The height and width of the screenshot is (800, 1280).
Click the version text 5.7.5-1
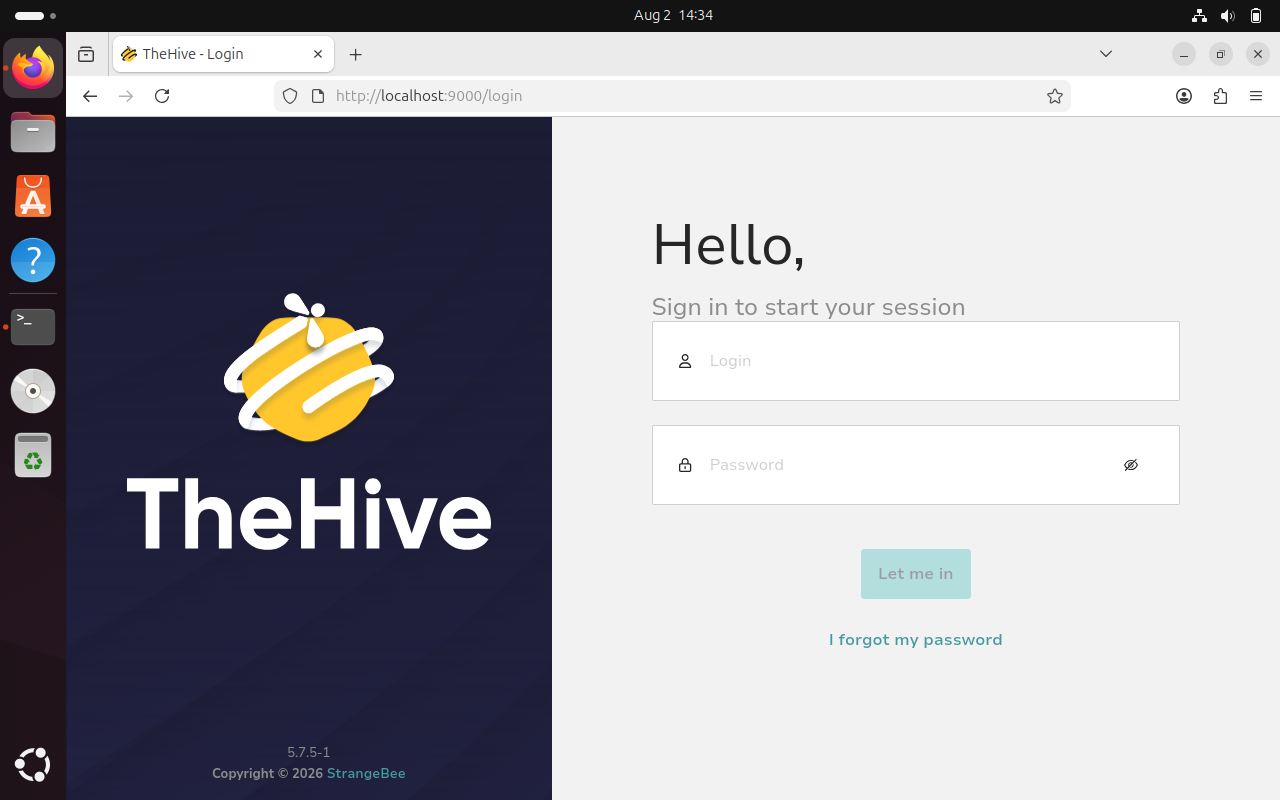click(x=309, y=752)
